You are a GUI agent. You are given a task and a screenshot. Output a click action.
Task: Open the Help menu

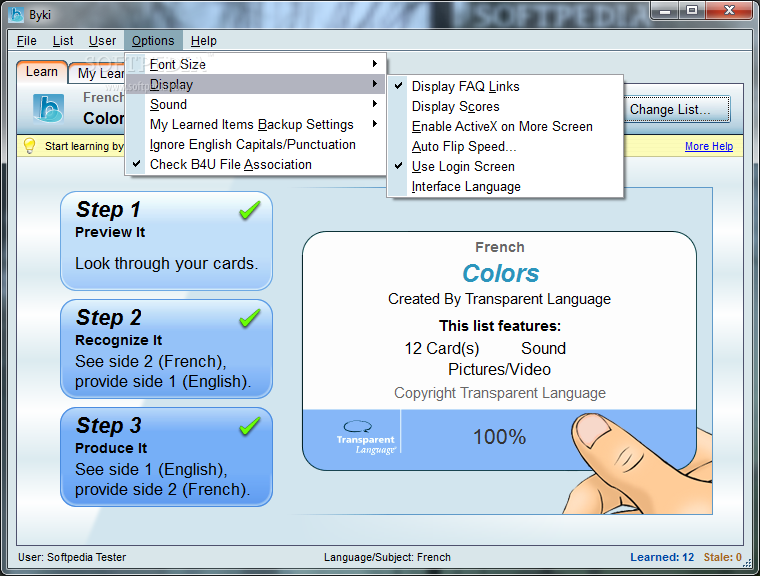pos(204,41)
